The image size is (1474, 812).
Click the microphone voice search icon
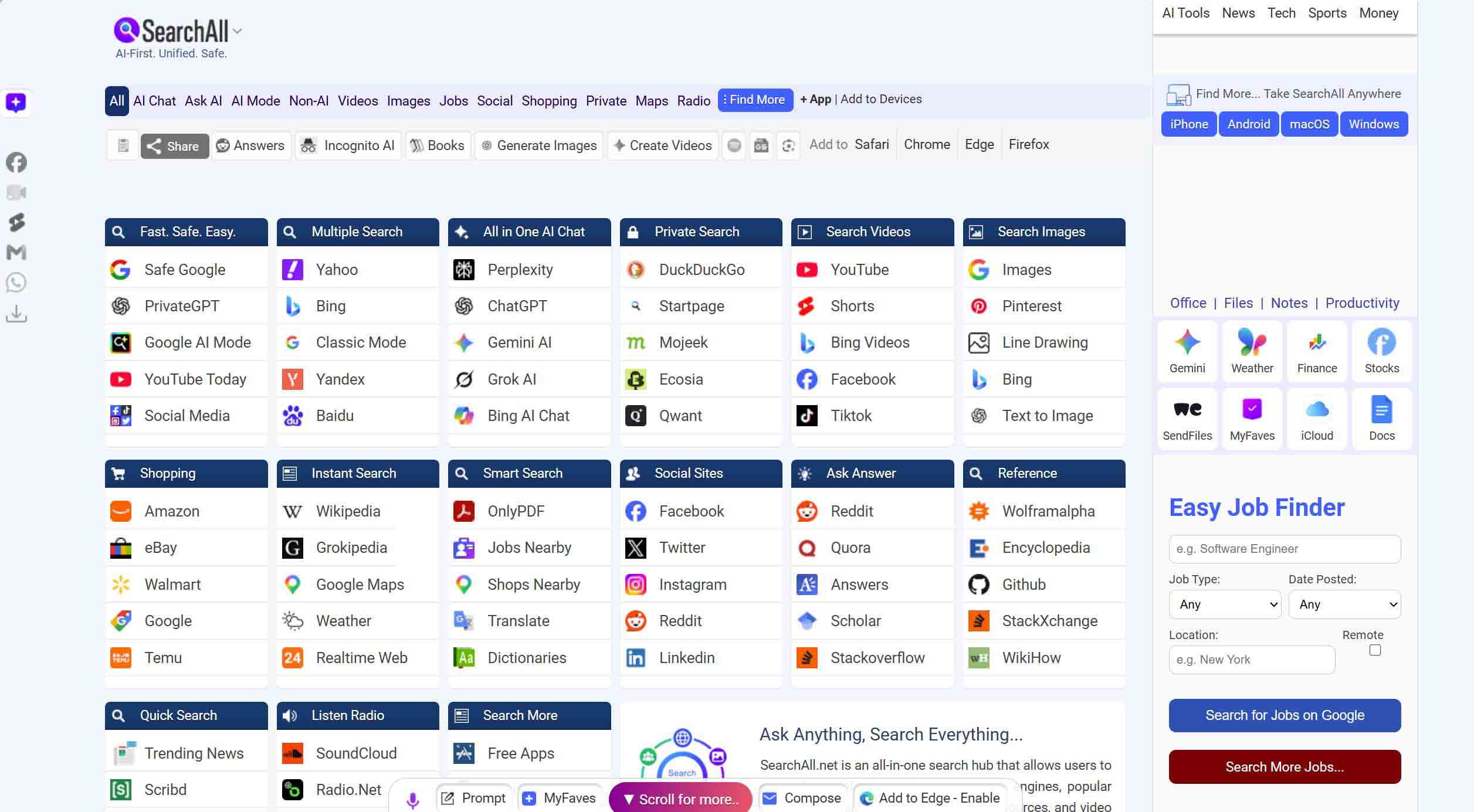413,800
